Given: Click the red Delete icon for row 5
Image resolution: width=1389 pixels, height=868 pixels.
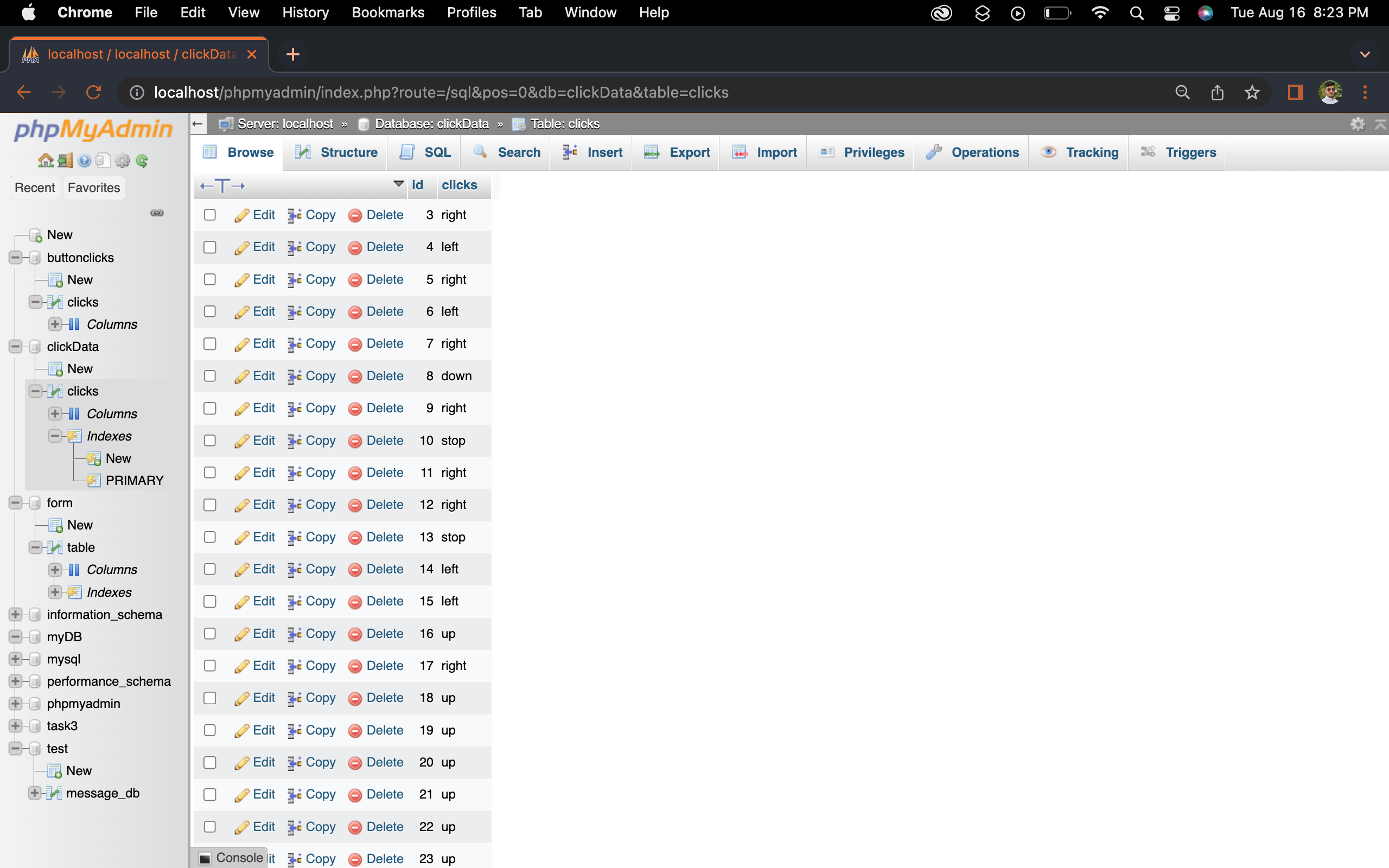Looking at the screenshot, I should [355, 280].
